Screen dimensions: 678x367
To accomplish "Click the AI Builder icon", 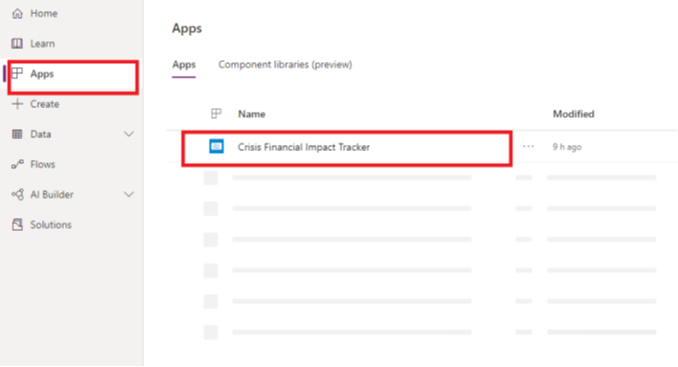I will coord(17,195).
